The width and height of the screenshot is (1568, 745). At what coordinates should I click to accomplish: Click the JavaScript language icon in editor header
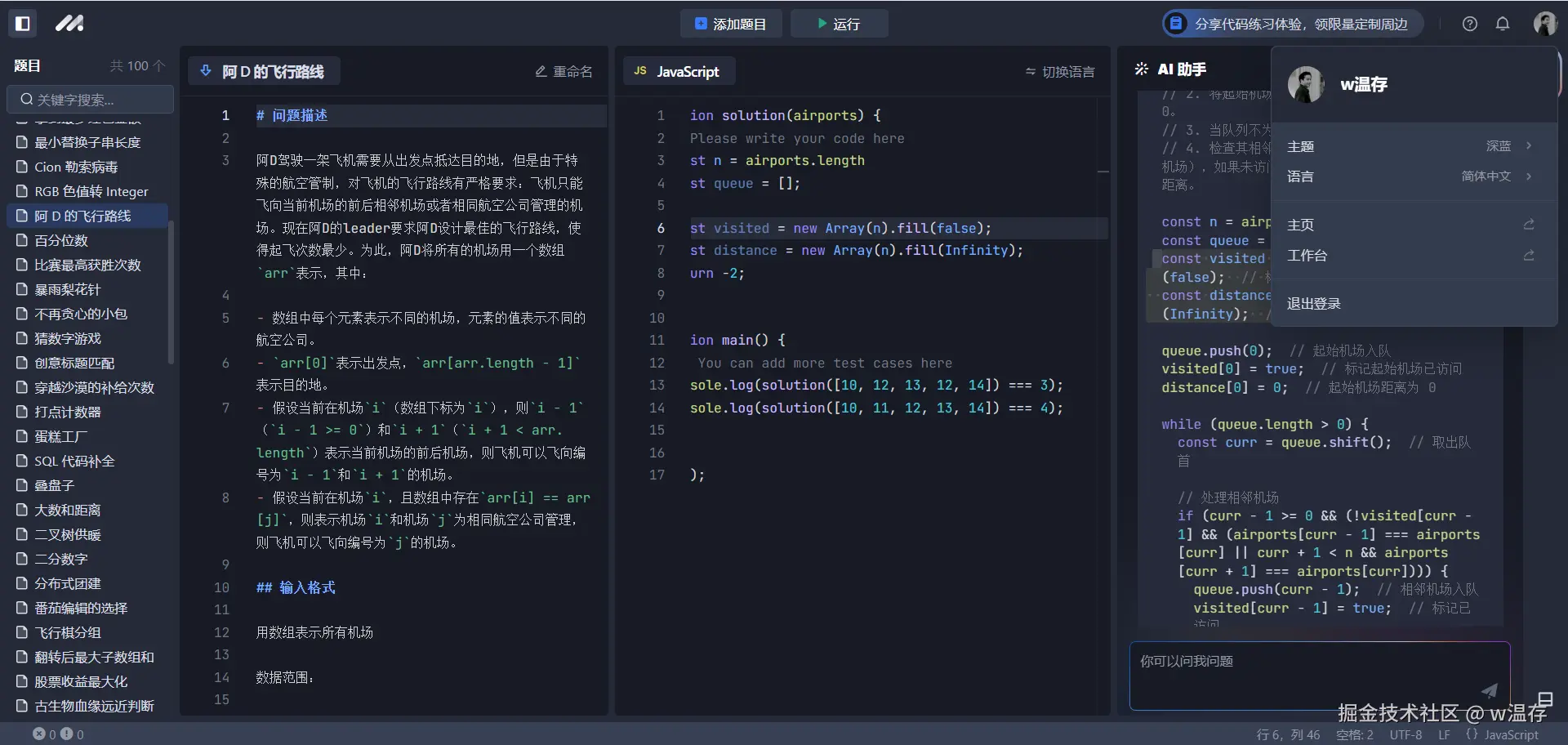641,71
